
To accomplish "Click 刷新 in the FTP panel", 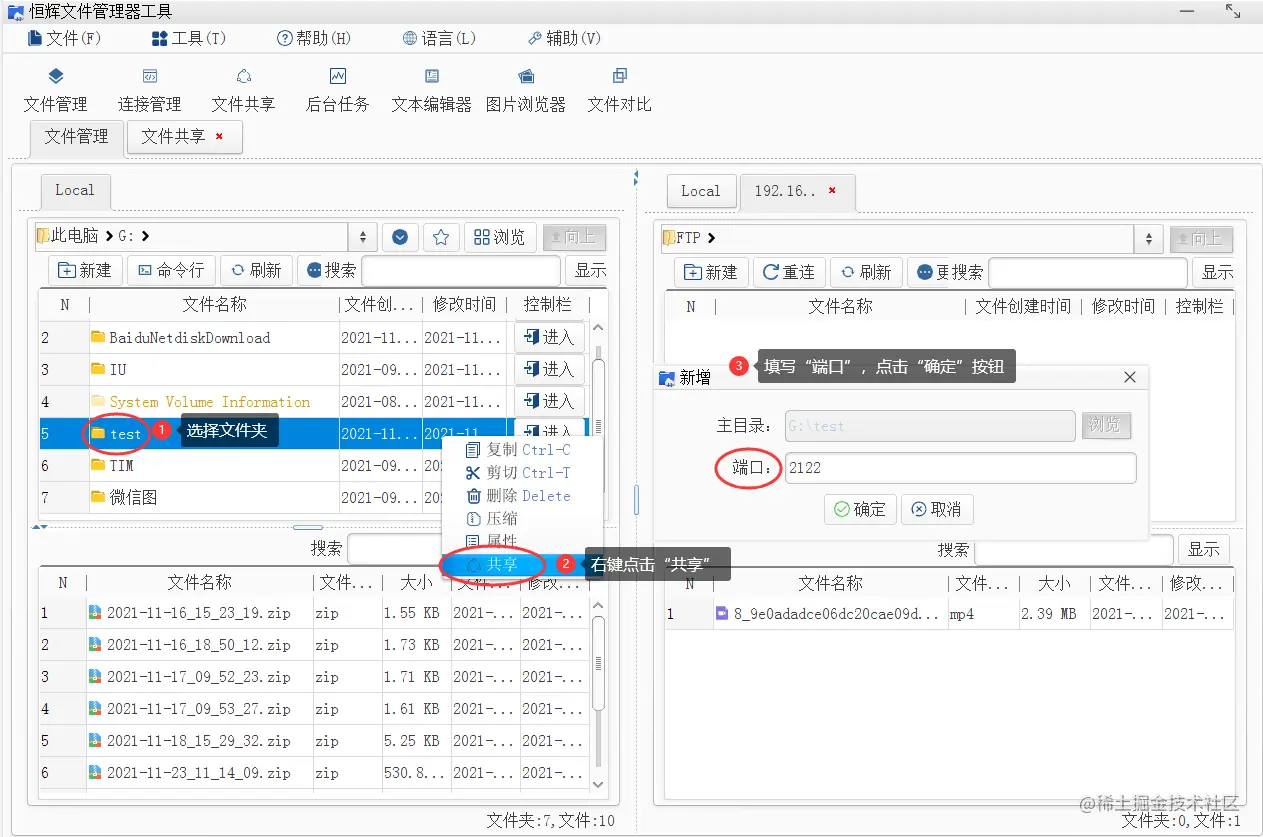I will pyautogui.click(x=866, y=272).
